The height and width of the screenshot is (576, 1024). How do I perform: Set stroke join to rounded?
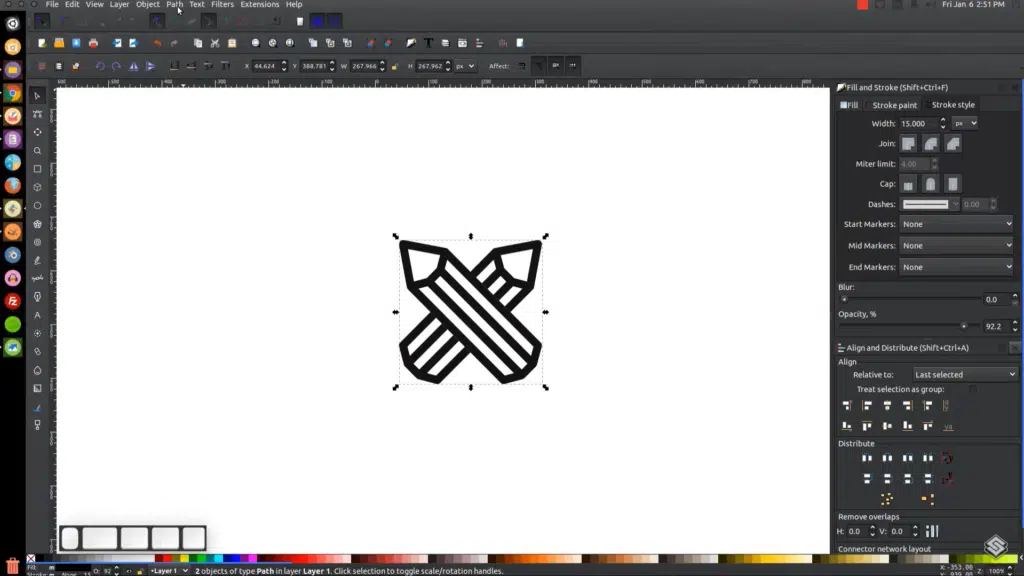point(930,143)
